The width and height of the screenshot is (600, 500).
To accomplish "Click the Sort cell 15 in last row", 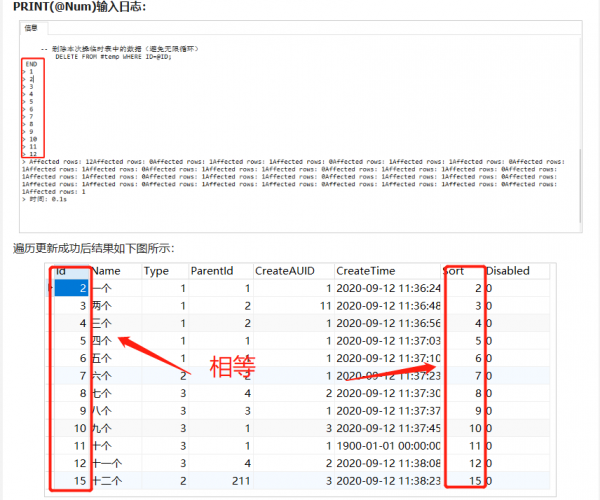I will point(463,481).
